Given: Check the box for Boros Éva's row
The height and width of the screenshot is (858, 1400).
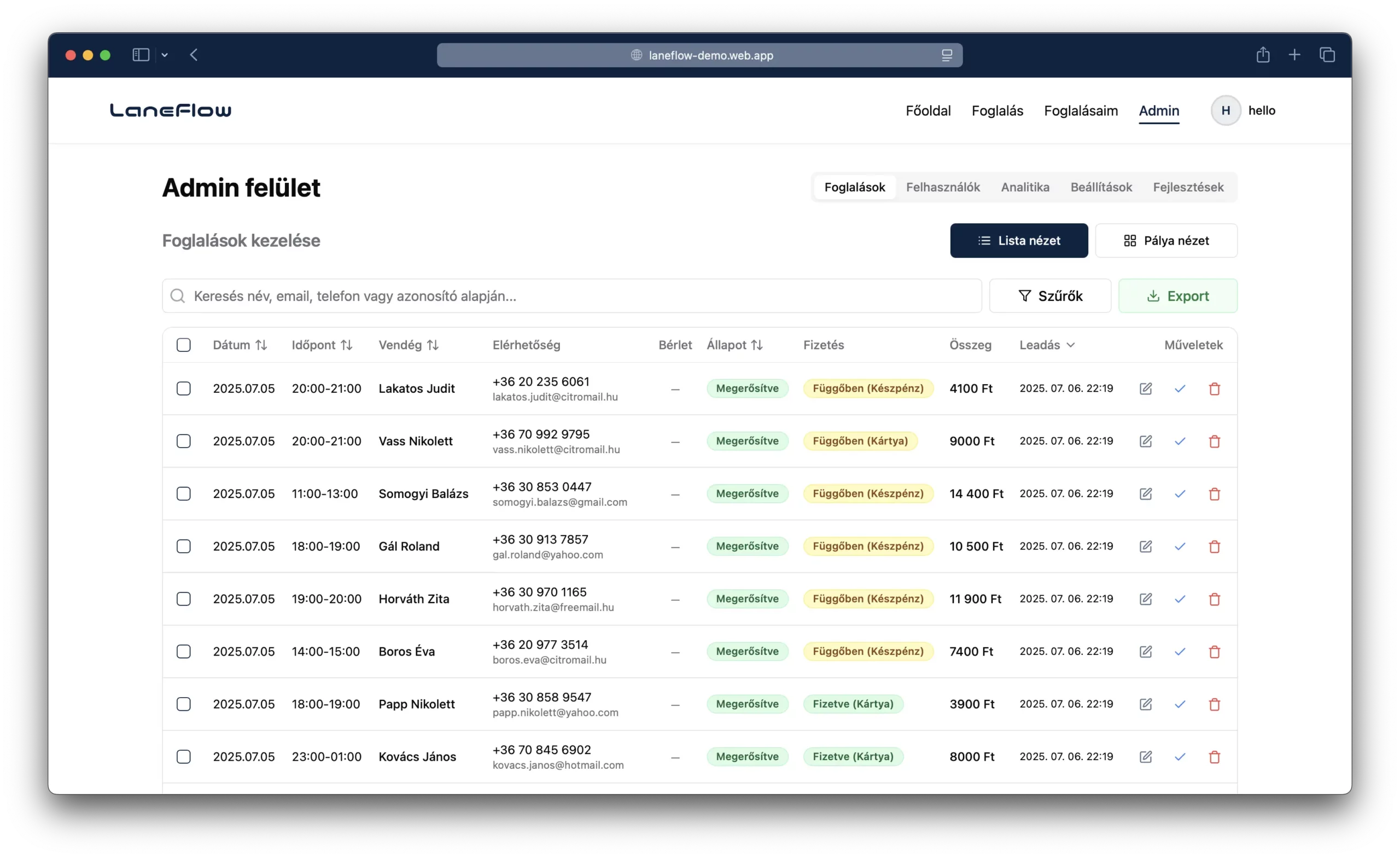Looking at the screenshot, I should click(184, 652).
